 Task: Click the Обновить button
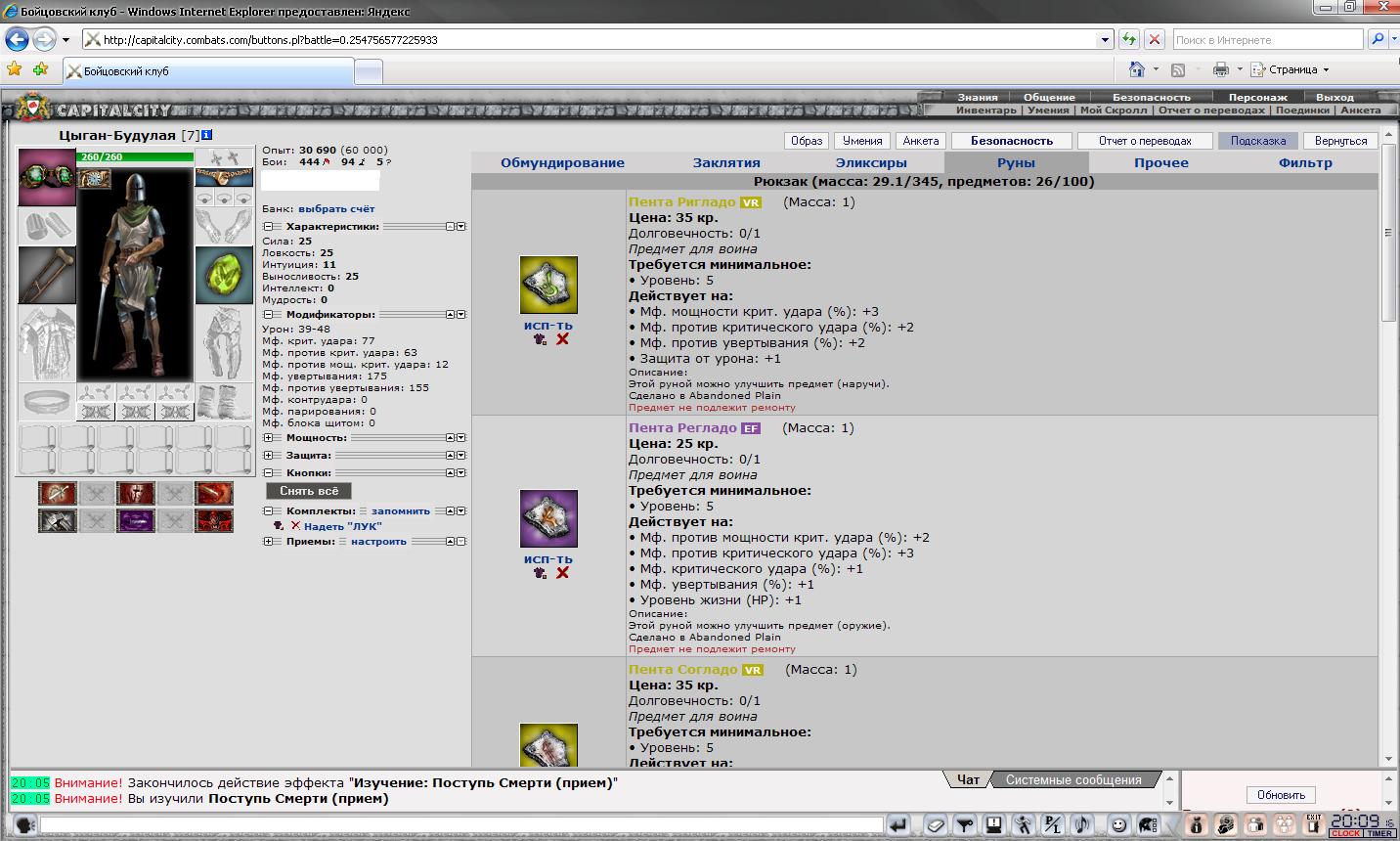1281,794
